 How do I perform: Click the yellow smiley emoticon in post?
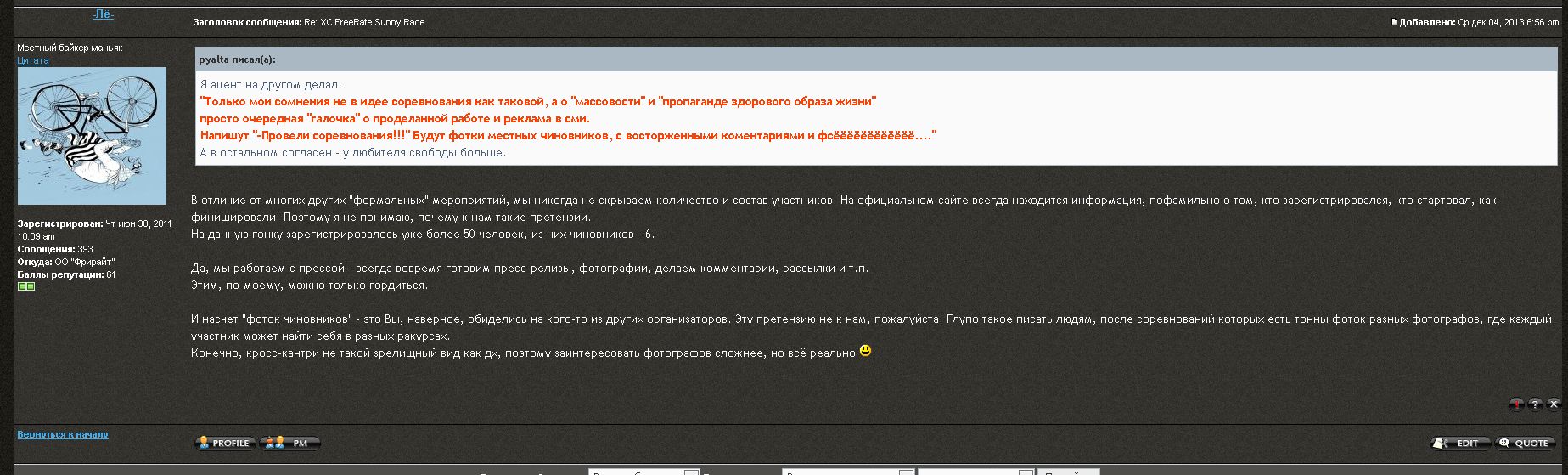(x=865, y=350)
